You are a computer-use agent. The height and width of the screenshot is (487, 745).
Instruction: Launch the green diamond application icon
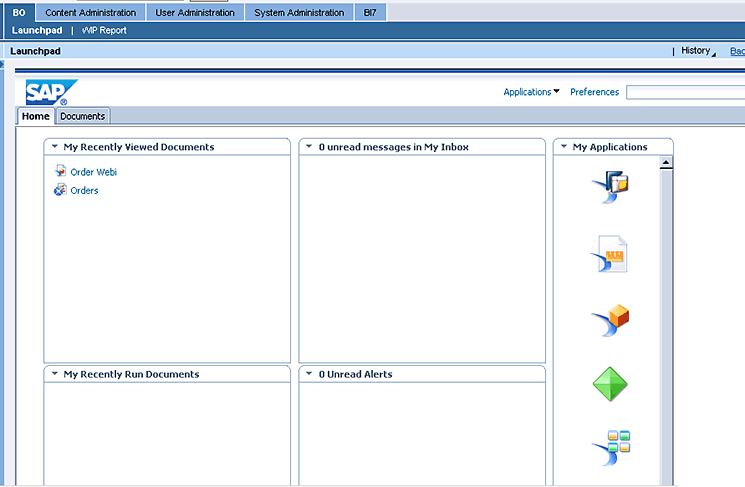[x=611, y=384]
